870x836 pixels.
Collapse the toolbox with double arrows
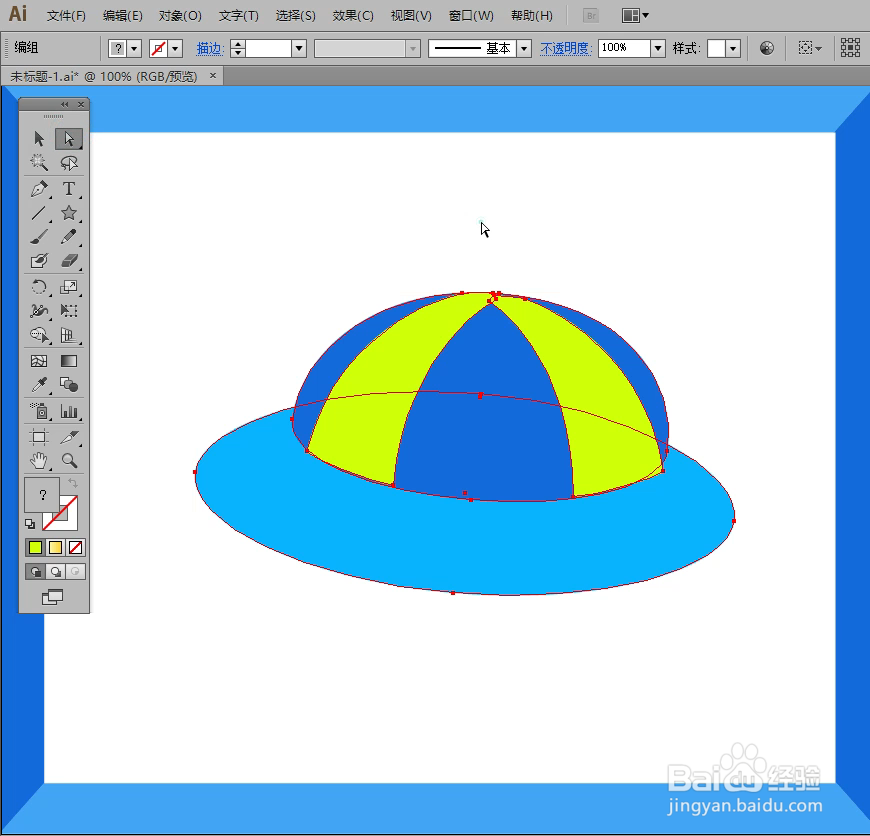point(65,104)
